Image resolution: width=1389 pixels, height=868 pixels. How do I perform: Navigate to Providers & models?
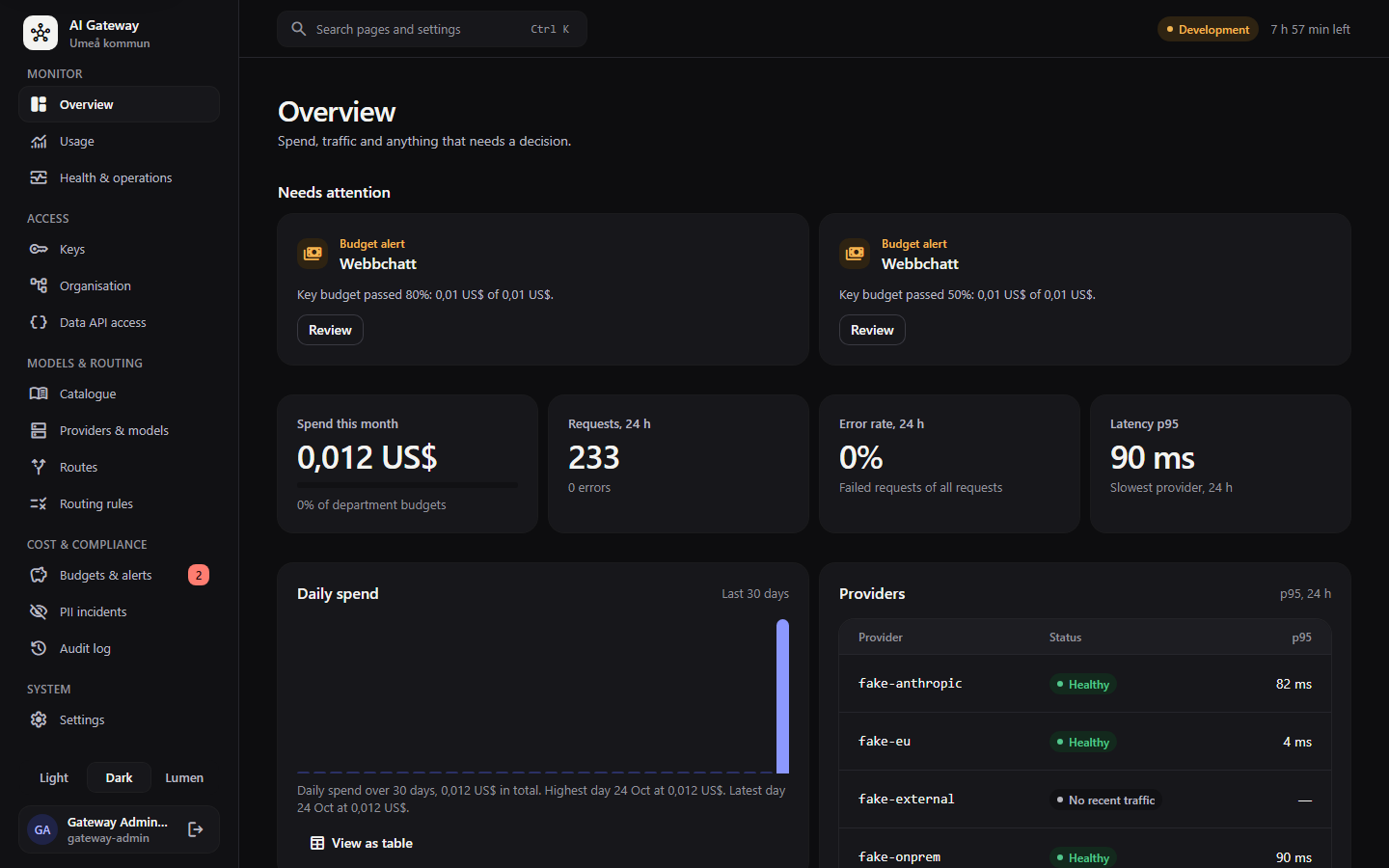[x=119, y=430]
